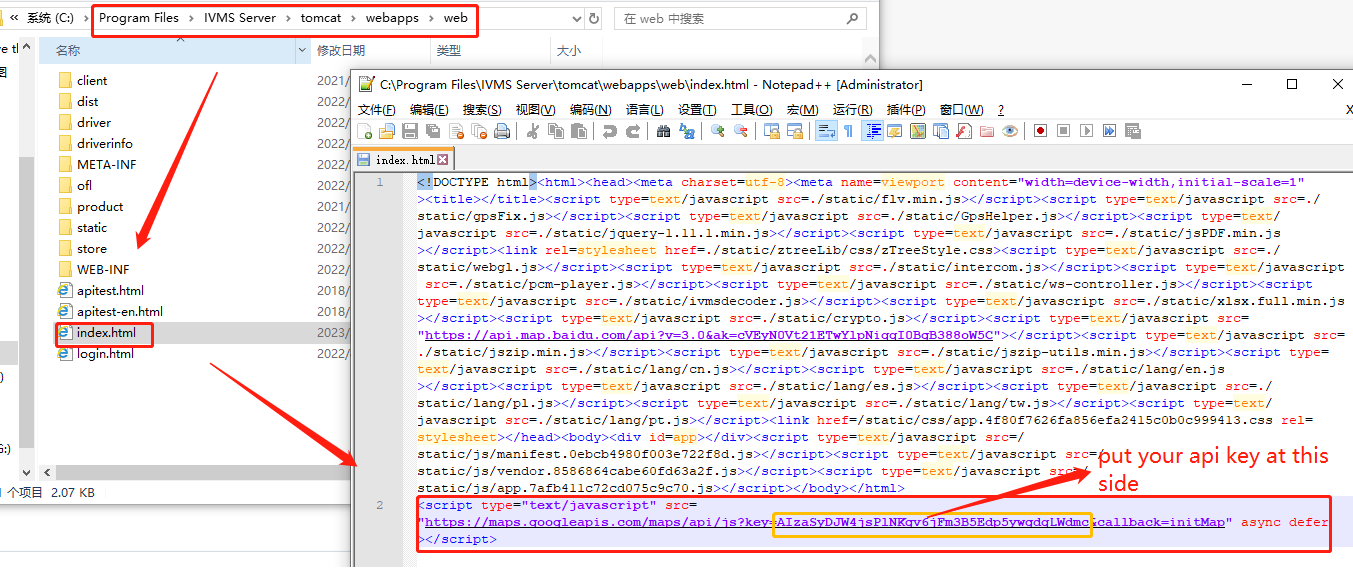
Task: Toggle show all characters pilcrow
Action: click(849, 131)
